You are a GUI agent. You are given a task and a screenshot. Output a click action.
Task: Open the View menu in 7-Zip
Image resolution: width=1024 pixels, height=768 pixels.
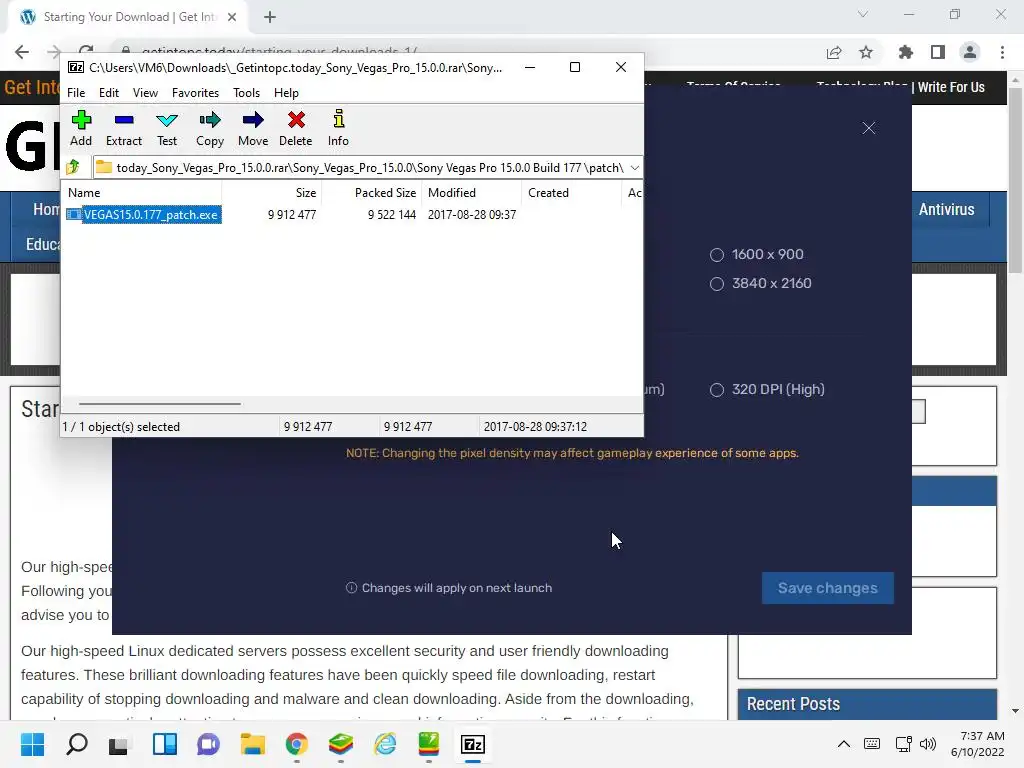coord(145,93)
